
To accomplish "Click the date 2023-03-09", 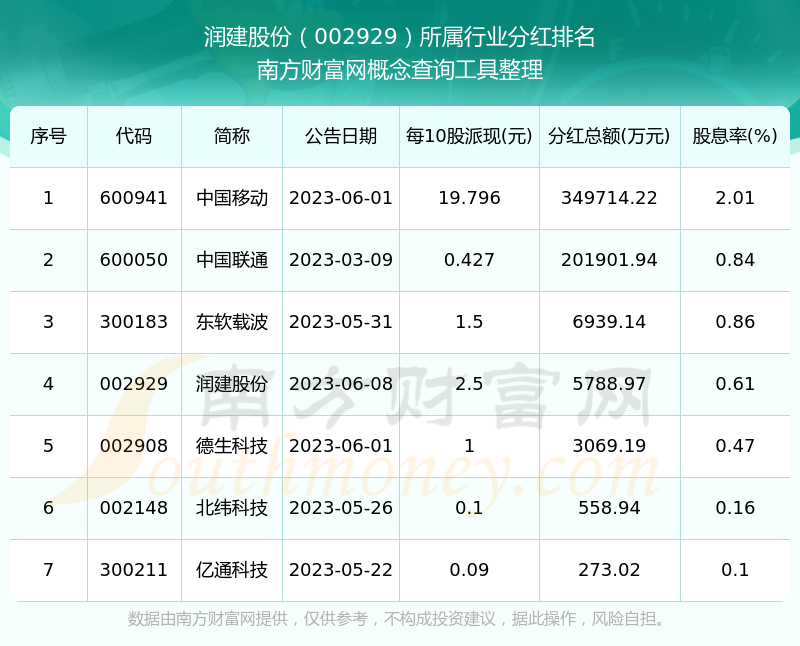I will click(x=341, y=260).
